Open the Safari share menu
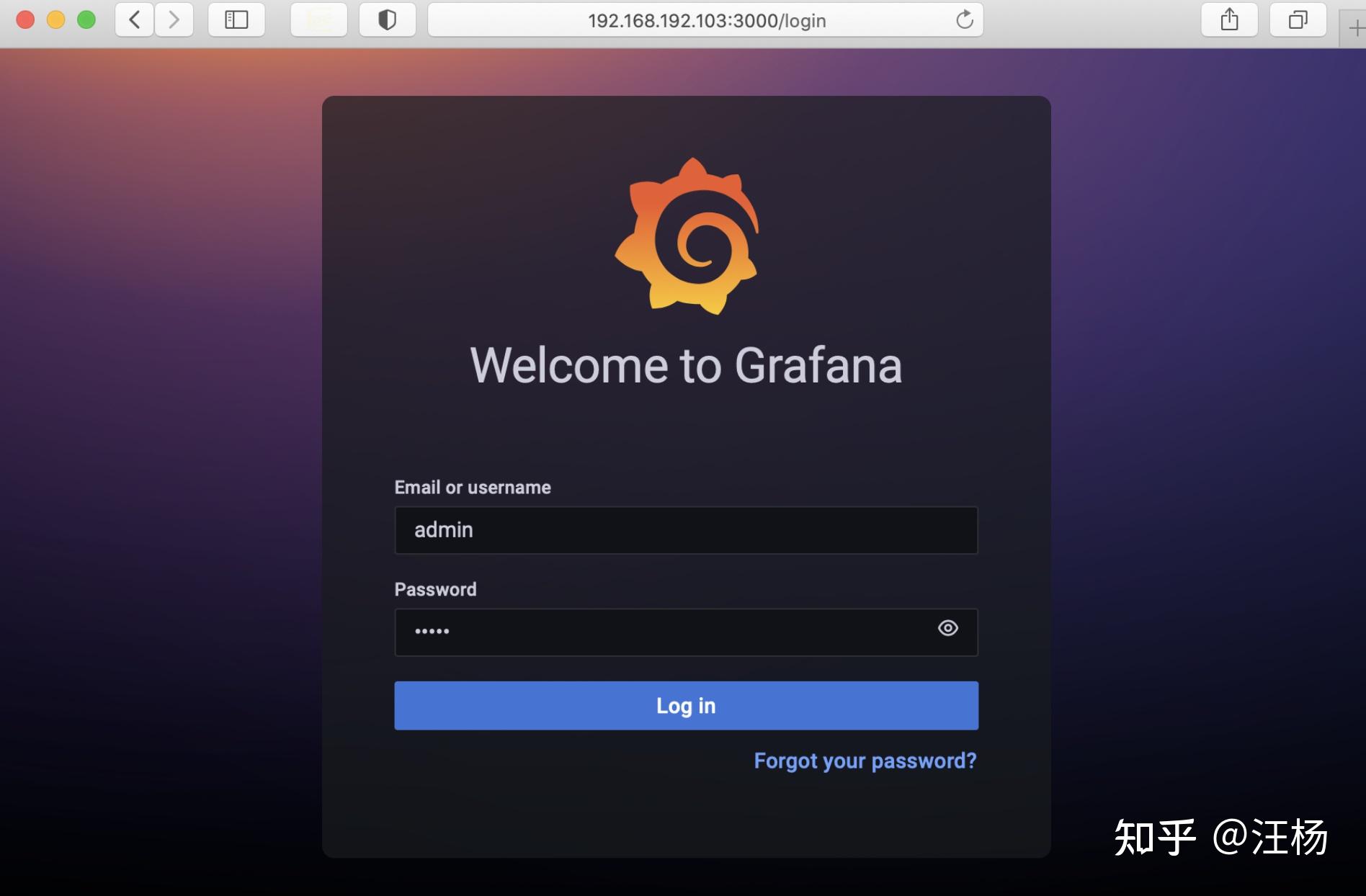Screen dimensions: 1366x896 click(1229, 20)
